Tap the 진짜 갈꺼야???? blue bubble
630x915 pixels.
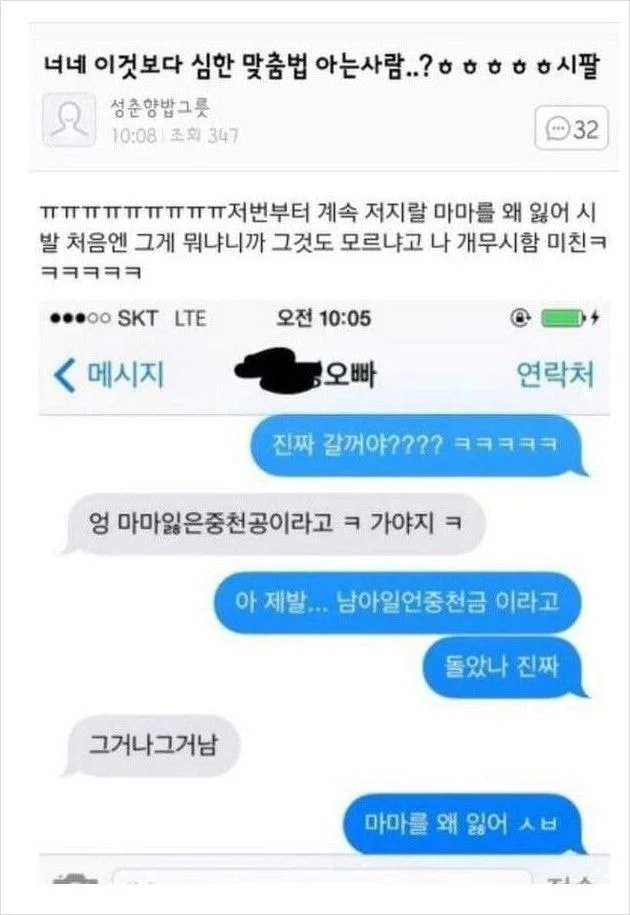pyautogui.click(x=416, y=446)
